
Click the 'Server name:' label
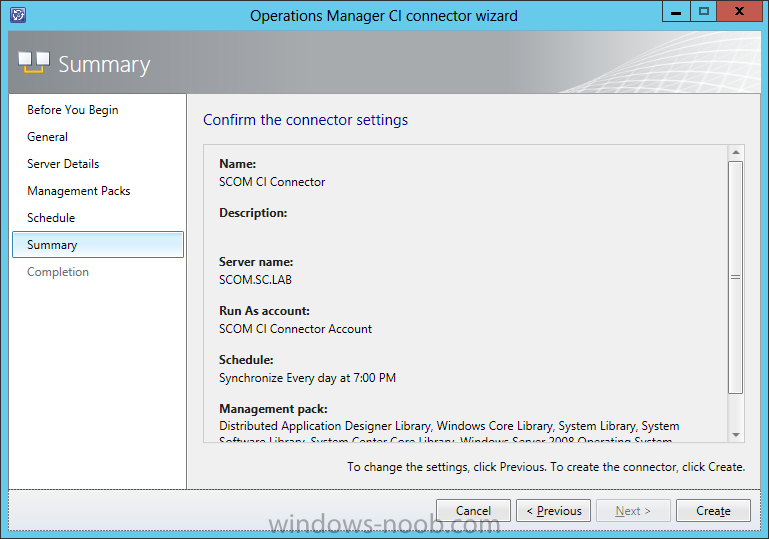256,262
